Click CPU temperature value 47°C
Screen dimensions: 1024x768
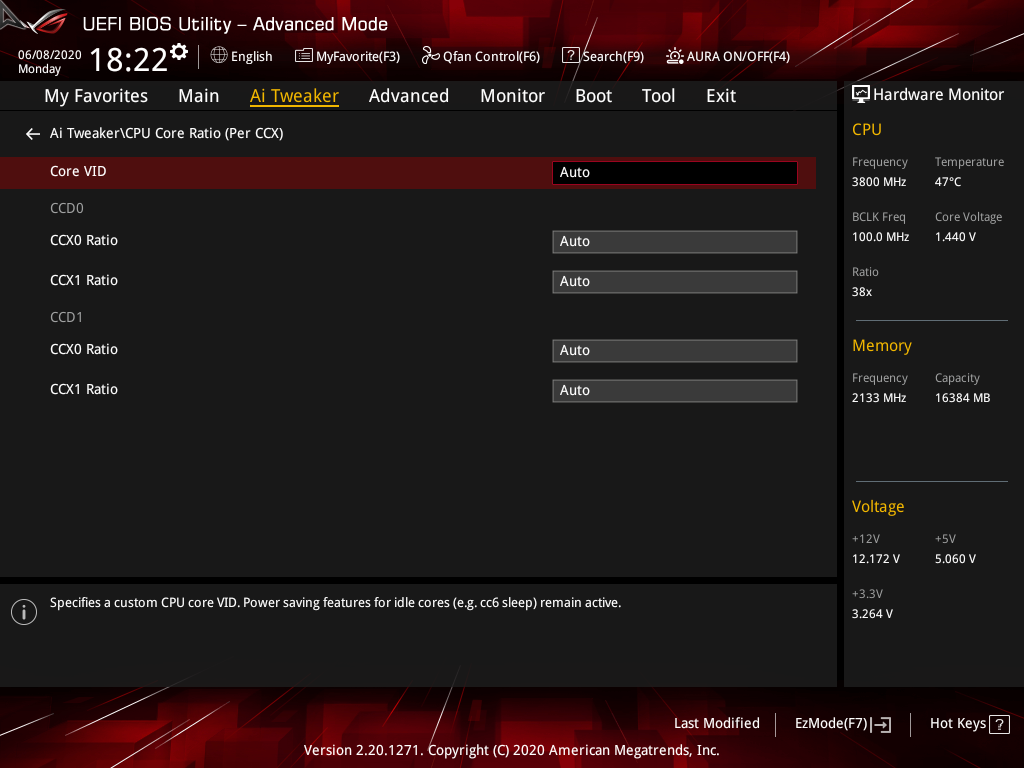pos(948,182)
